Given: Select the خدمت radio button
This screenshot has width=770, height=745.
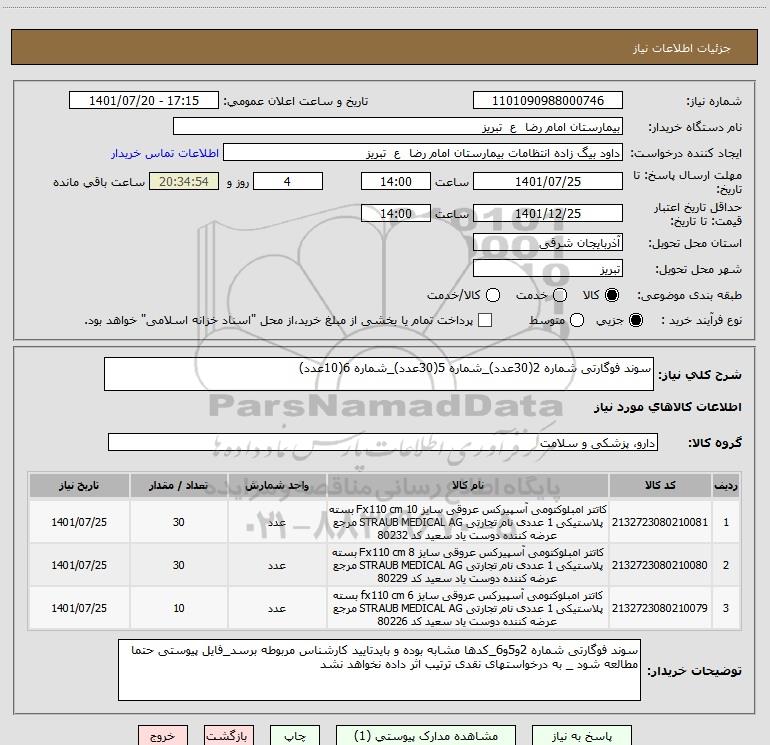Looking at the screenshot, I should 560,295.
